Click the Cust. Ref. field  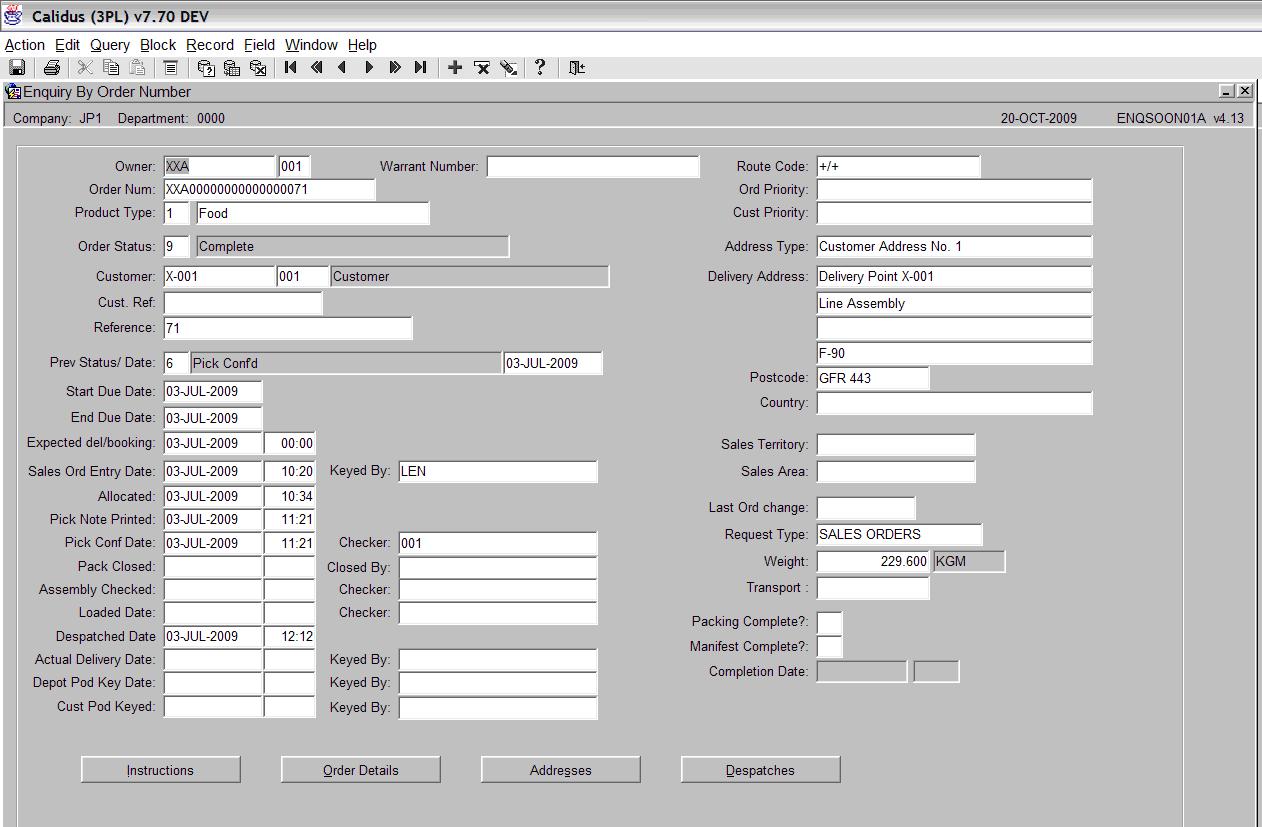coord(243,303)
